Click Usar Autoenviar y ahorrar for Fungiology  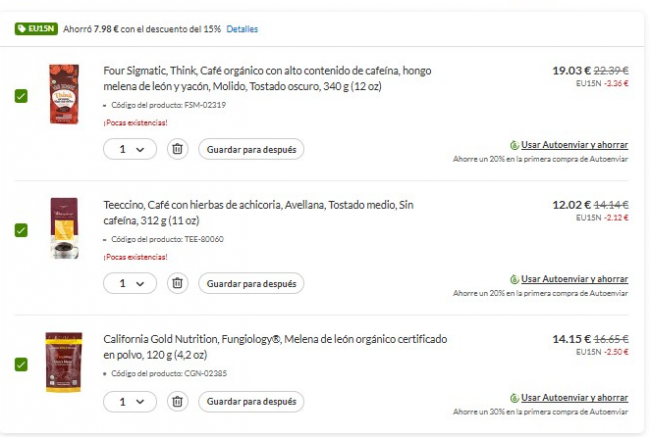point(574,397)
